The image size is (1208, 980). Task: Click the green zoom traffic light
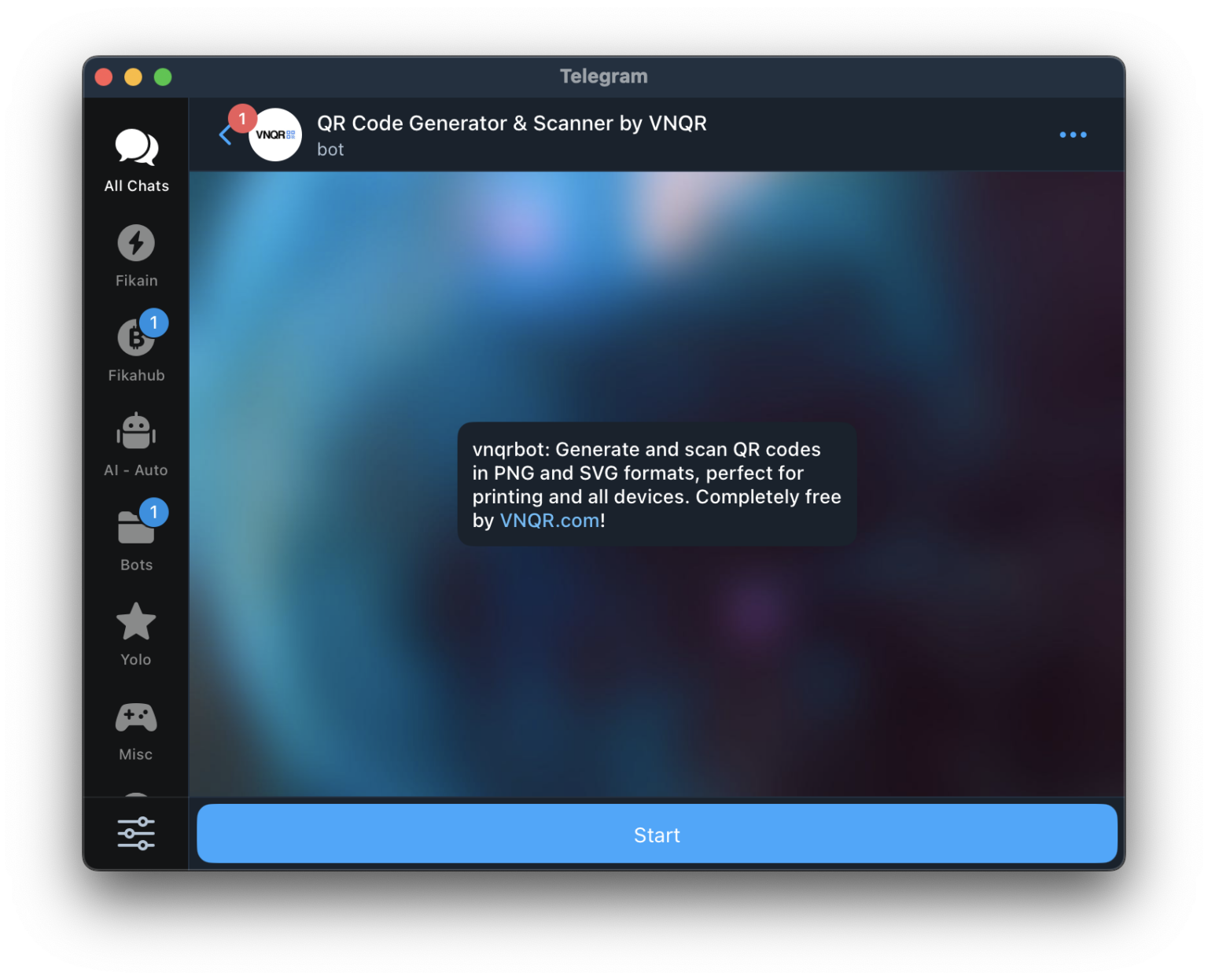tap(162, 76)
